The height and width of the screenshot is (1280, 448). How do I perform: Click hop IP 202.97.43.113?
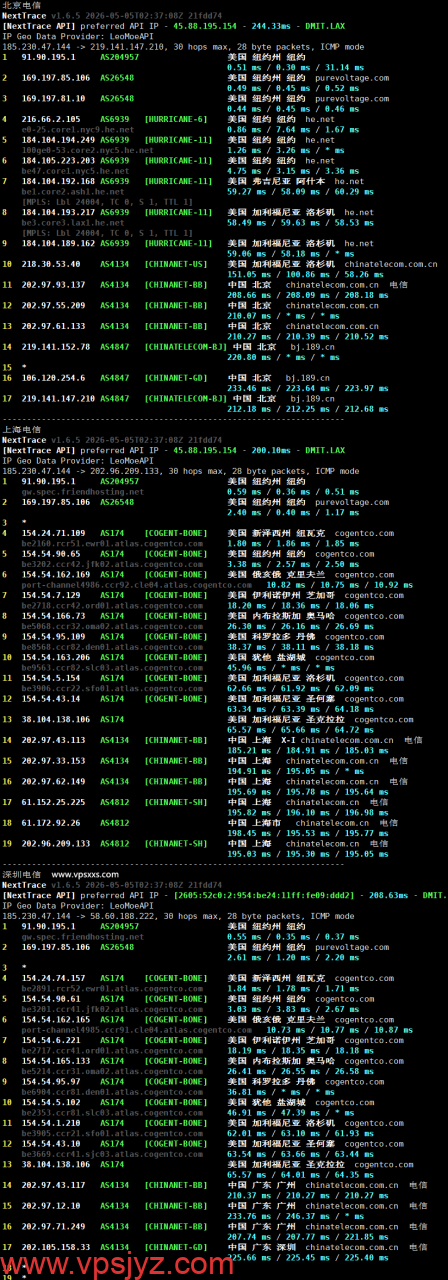tap(52, 740)
